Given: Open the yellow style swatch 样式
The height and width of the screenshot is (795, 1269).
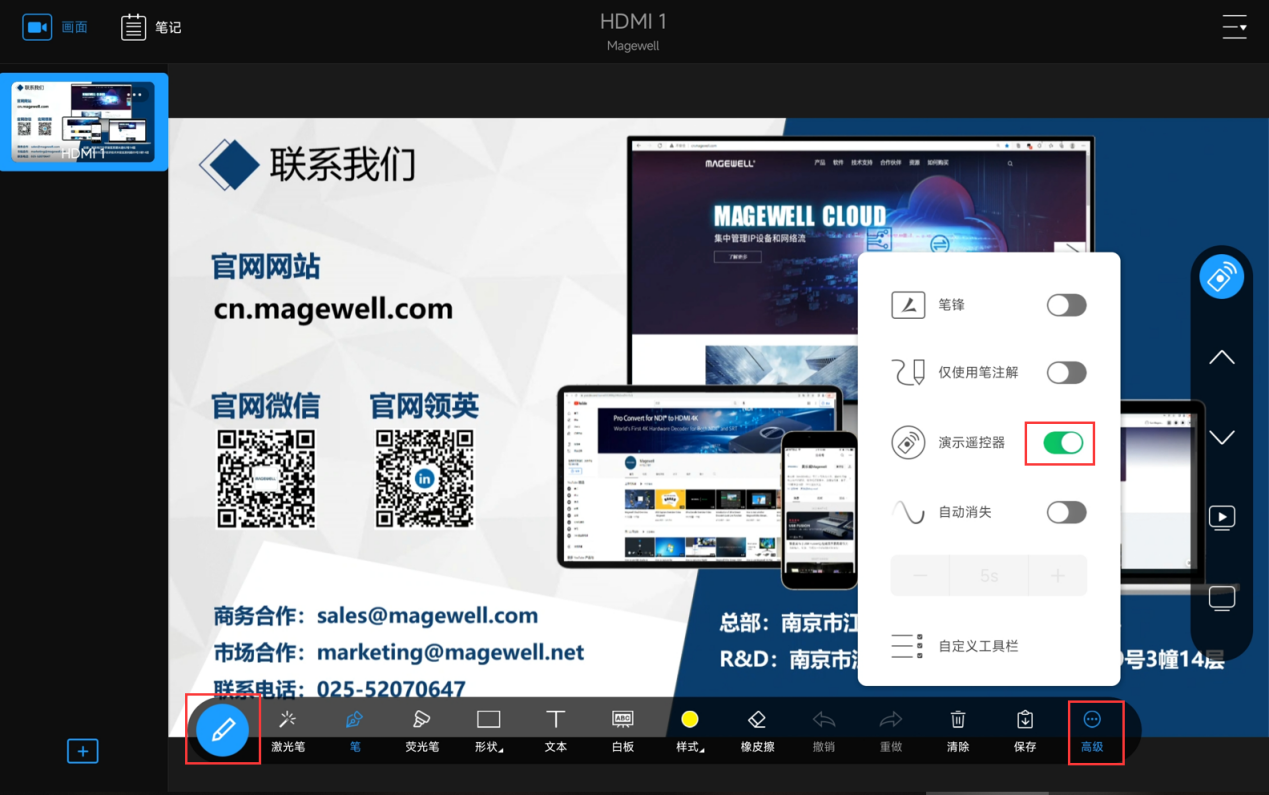Looking at the screenshot, I should coord(689,731).
